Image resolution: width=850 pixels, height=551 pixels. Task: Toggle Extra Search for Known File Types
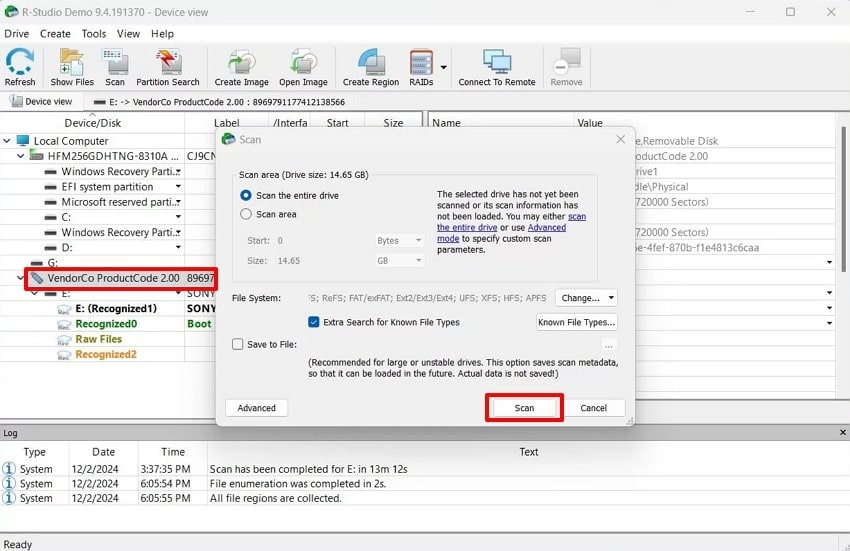pyautogui.click(x=313, y=322)
